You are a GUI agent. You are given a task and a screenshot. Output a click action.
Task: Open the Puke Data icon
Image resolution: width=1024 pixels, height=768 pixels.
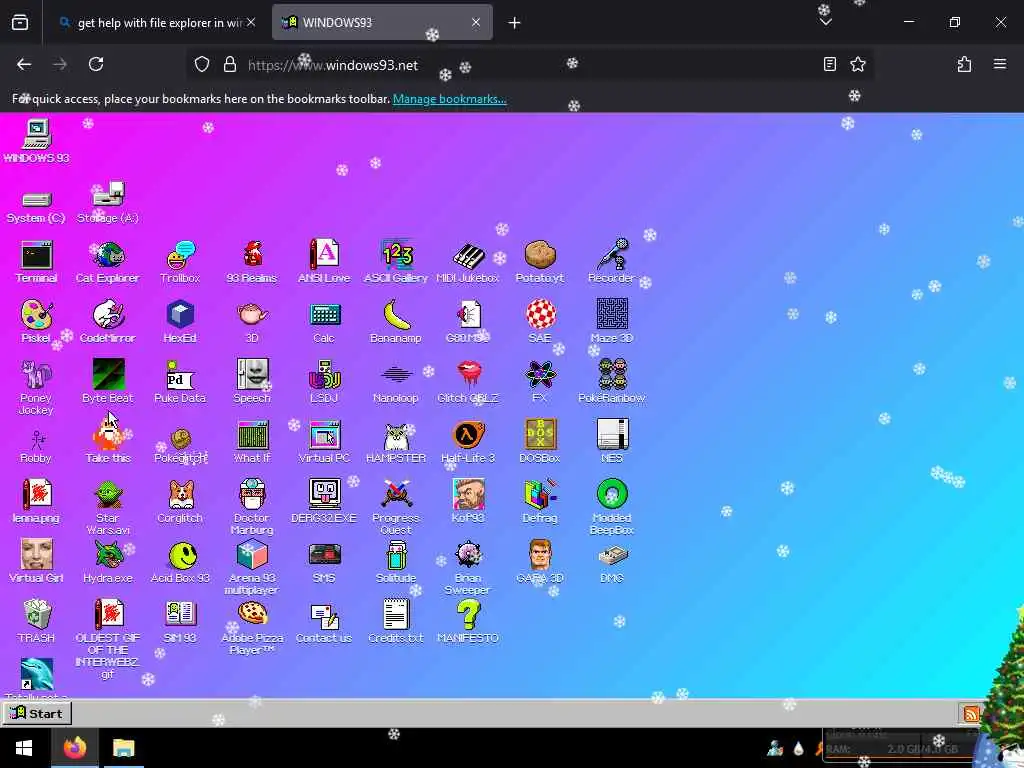[180, 382]
